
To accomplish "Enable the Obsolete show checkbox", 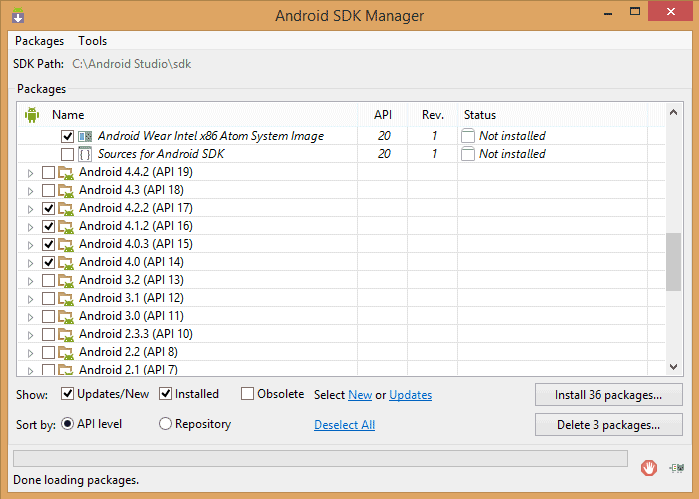I will point(247,394).
